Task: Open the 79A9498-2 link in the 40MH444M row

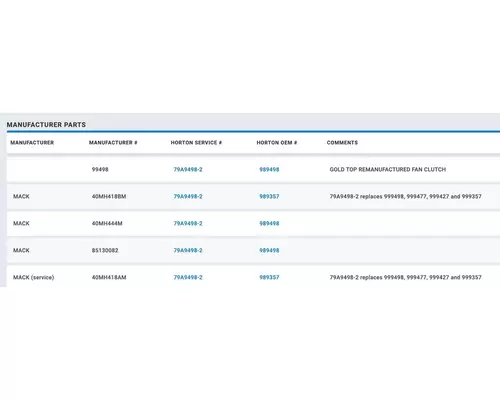Action: click(188, 223)
